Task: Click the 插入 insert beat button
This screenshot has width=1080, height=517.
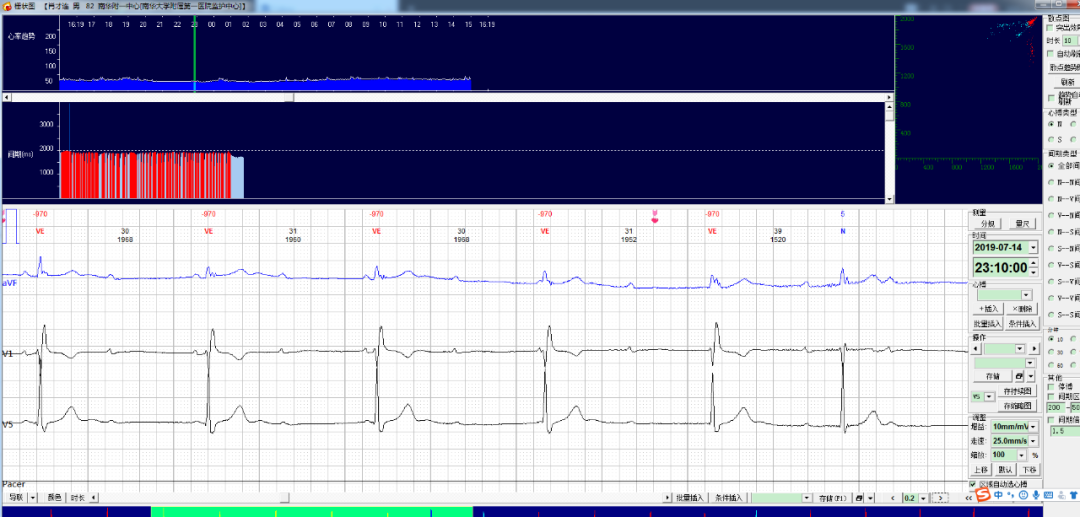Action: [x=988, y=309]
